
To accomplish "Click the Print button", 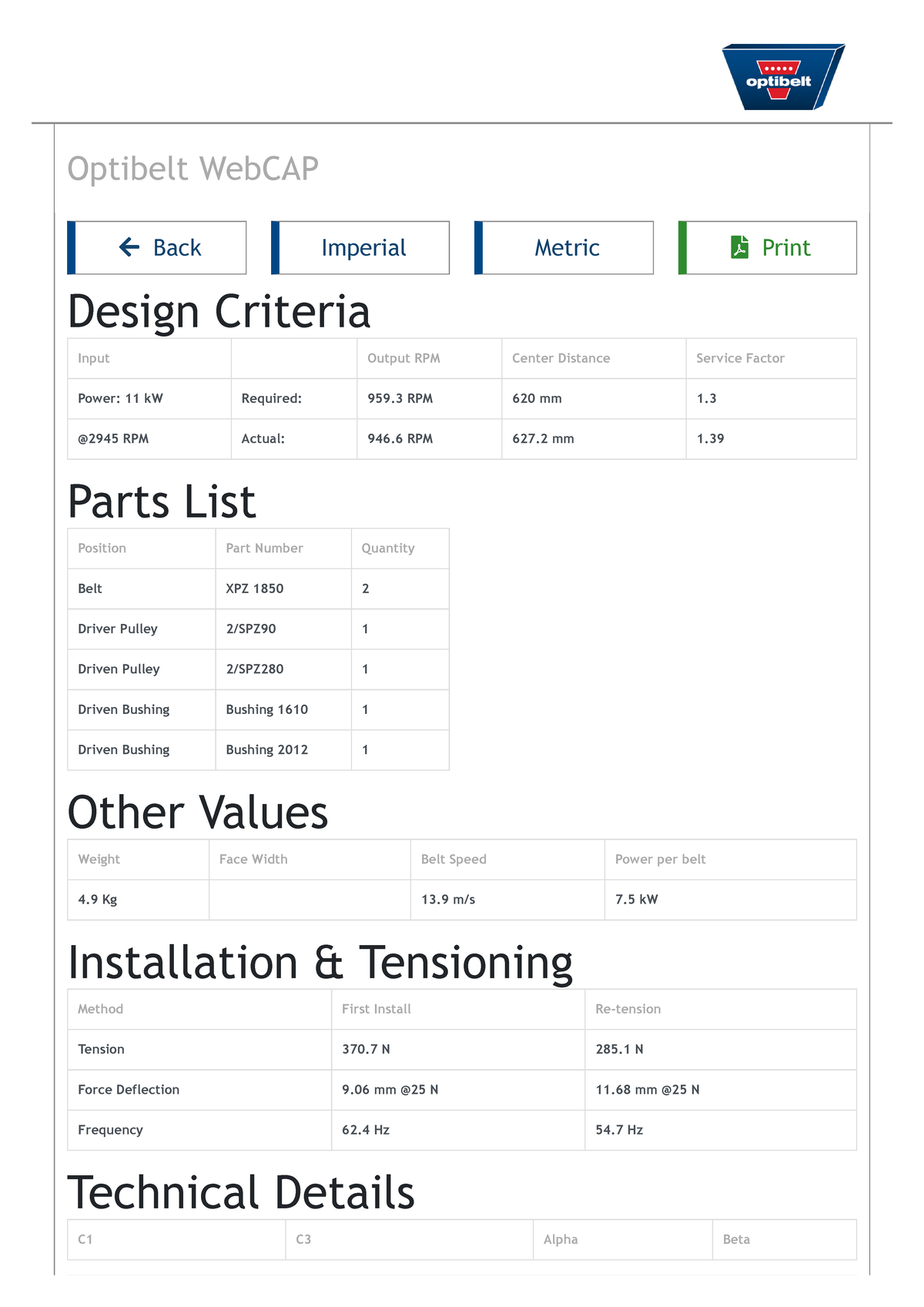I will 768,248.
